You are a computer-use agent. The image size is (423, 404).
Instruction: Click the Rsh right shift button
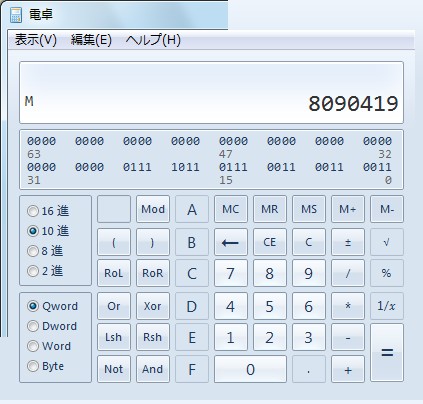153,337
